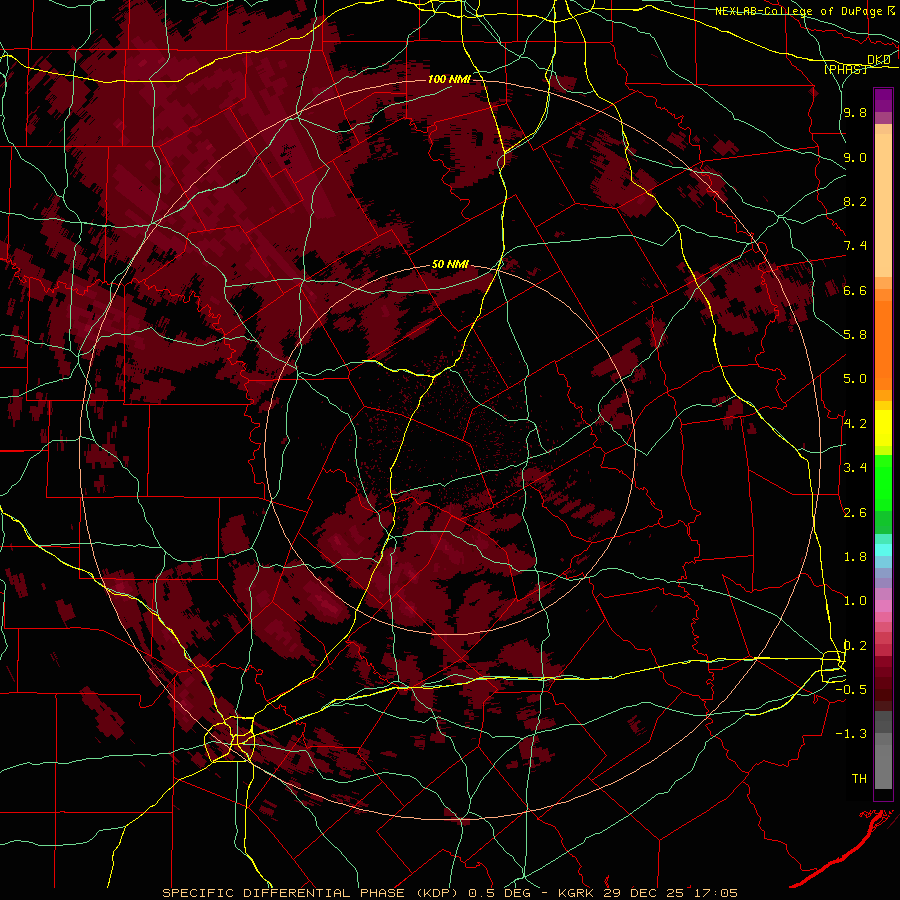Image resolution: width=900 pixels, height=900 pixels.
Task: Click the -1.3 scale value
Action: [x=851, y=734]
